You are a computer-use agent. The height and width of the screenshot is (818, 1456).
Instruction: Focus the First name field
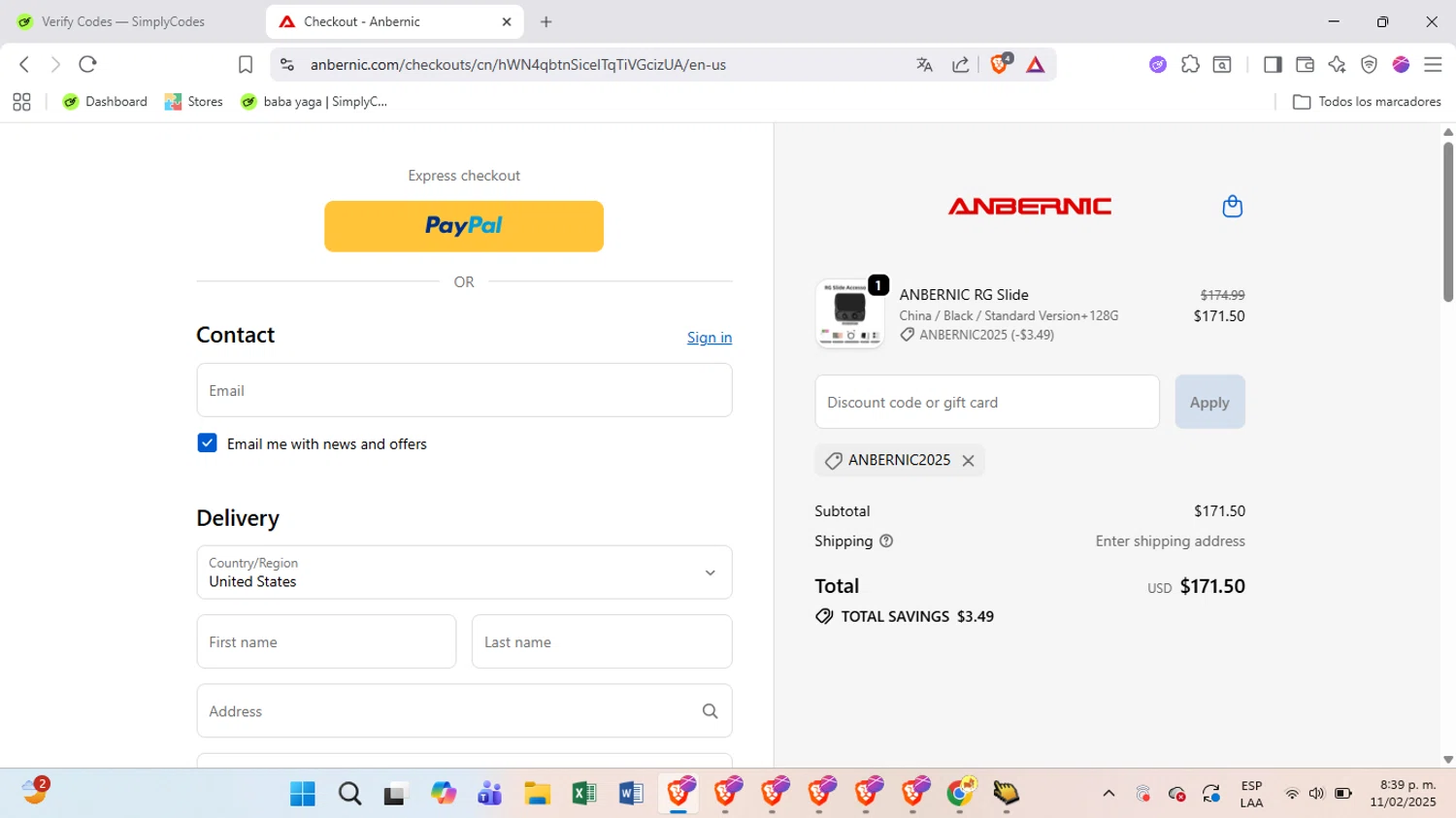coord(326,641)
